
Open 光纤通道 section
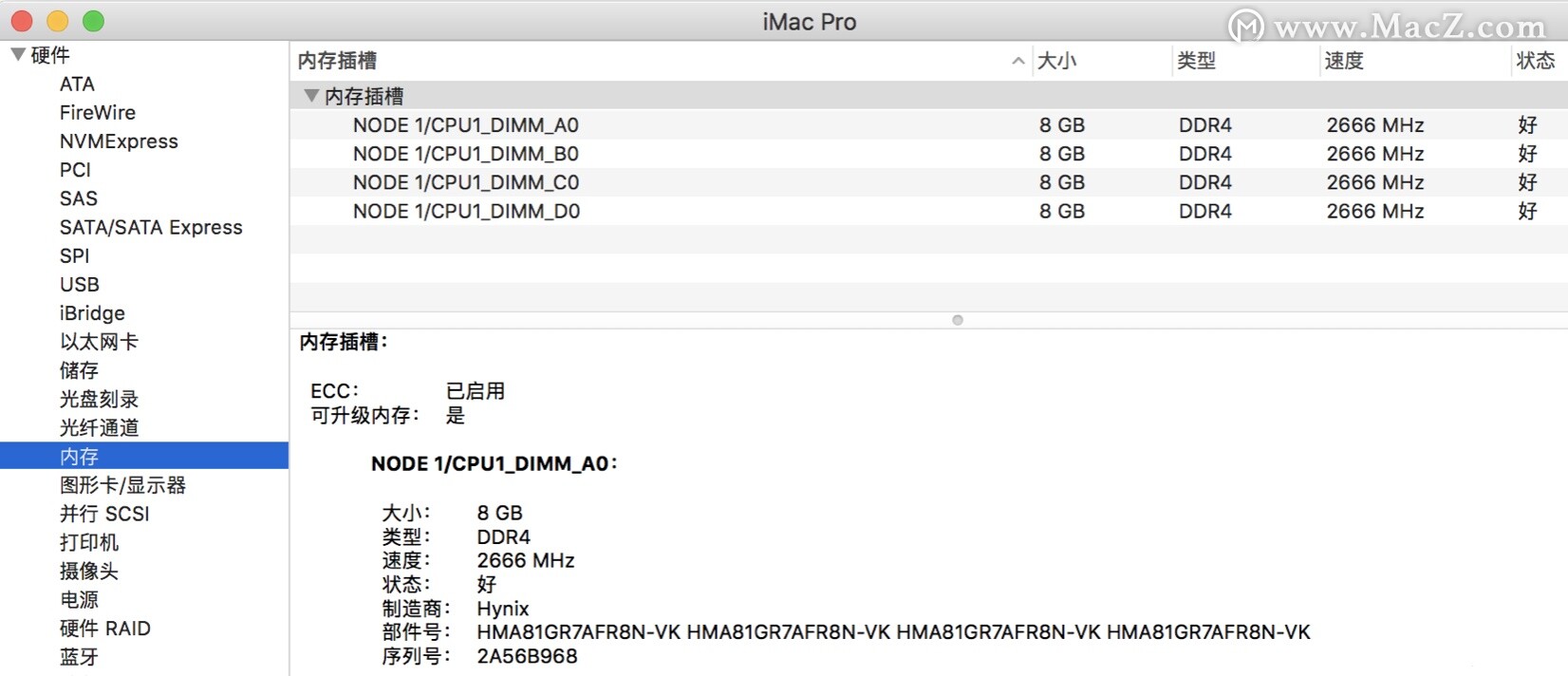click(99, 427)
